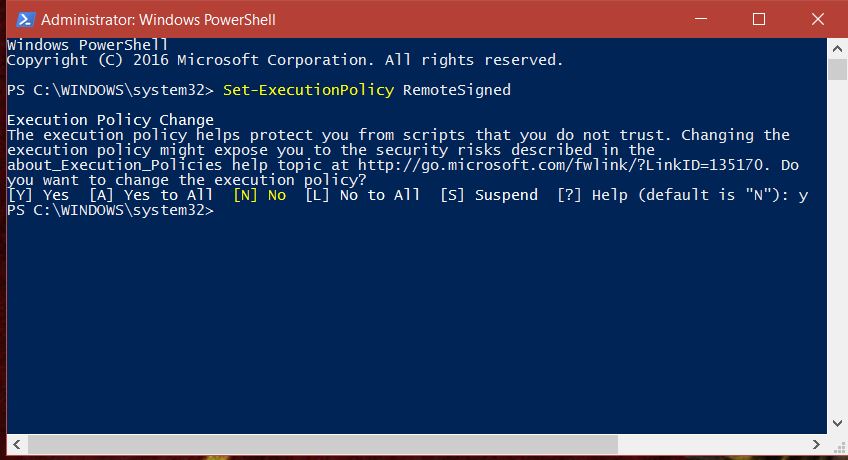The image size is (848, 460).
Task: Click the last PS C:\WINDOWS\system32> prompt
Action: (110, 210)
